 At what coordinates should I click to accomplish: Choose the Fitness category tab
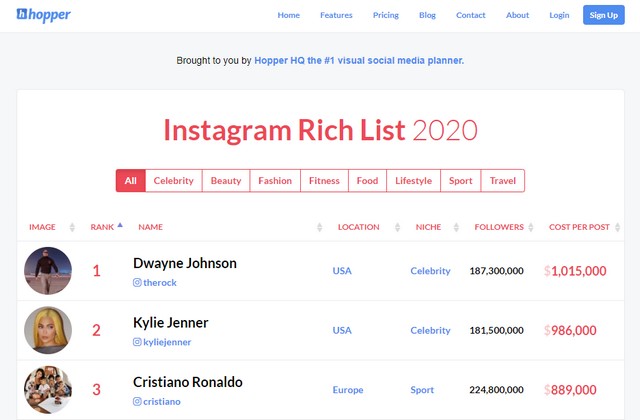coord(324,180)
